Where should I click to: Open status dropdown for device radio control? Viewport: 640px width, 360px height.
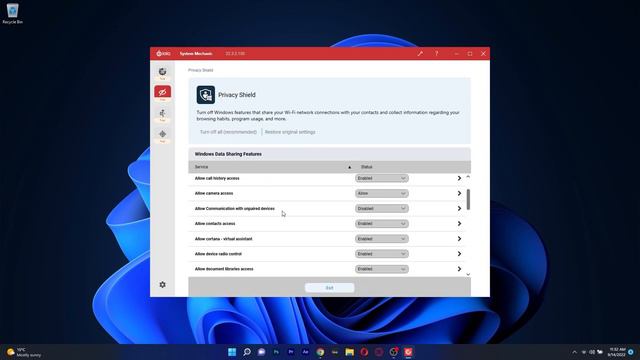coord(382,254)
